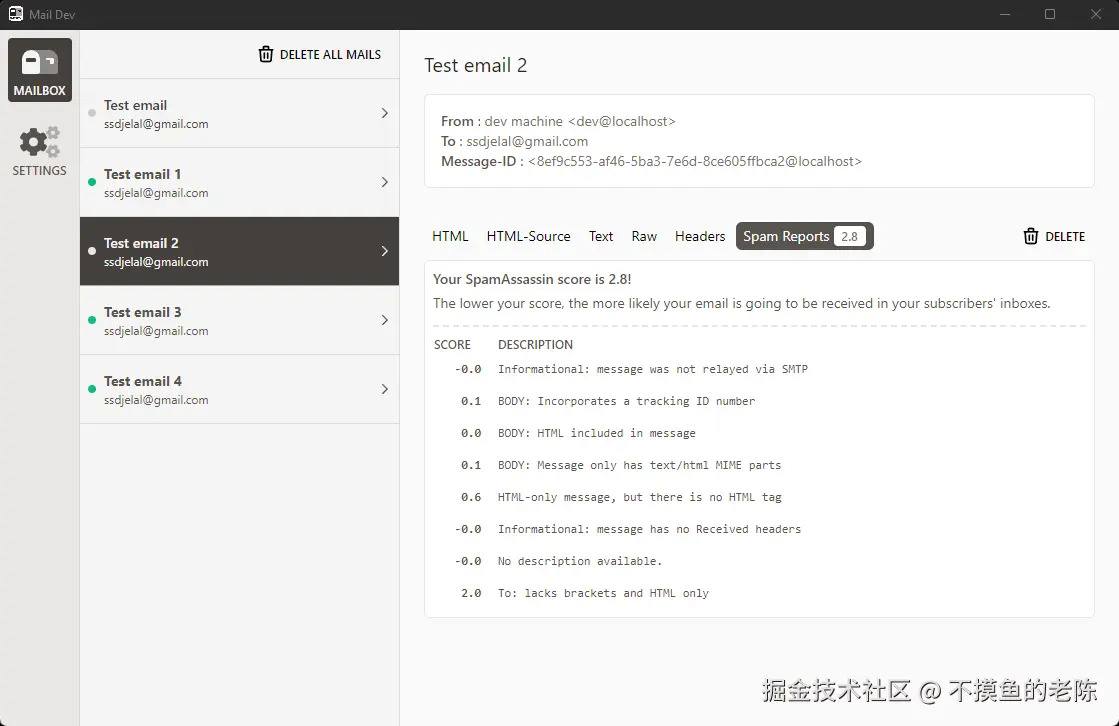Click grey read dot on Test email
The height and width of the screenshot is (726, 1119).
(92, 113)
